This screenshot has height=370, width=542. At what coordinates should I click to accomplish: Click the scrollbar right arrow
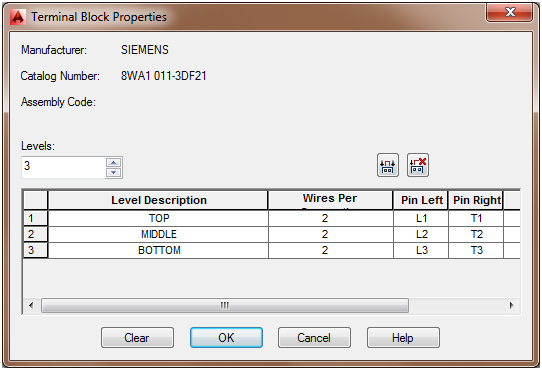point(512,305)
